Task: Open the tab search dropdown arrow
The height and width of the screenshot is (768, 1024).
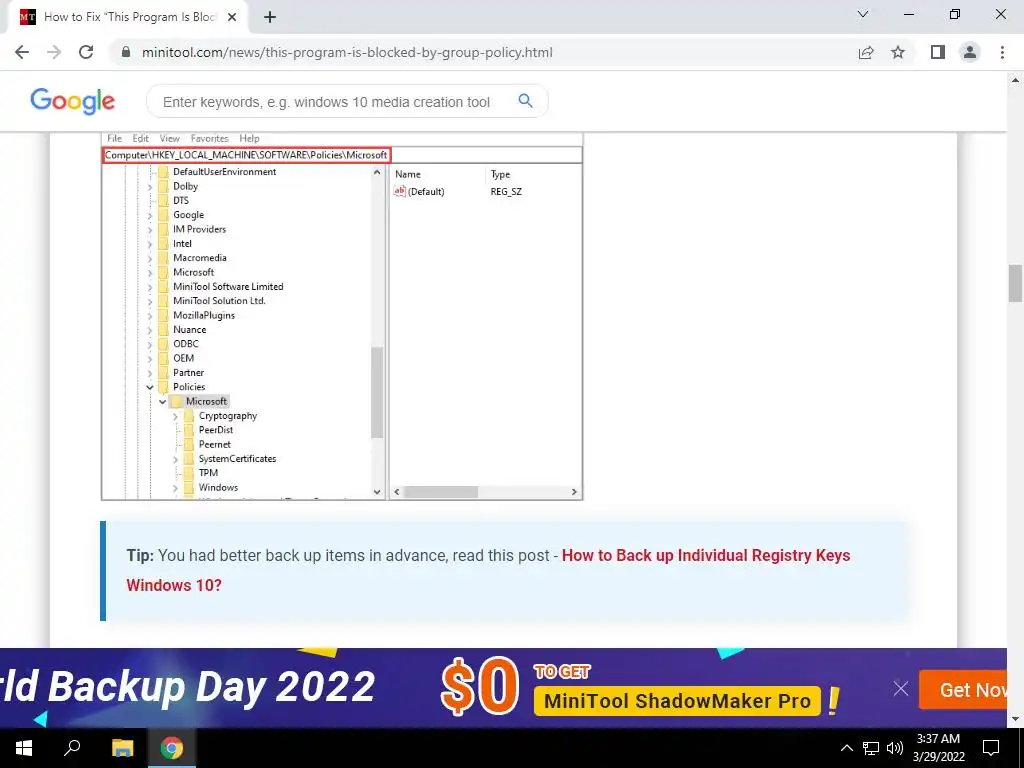Action: point(863,14)
